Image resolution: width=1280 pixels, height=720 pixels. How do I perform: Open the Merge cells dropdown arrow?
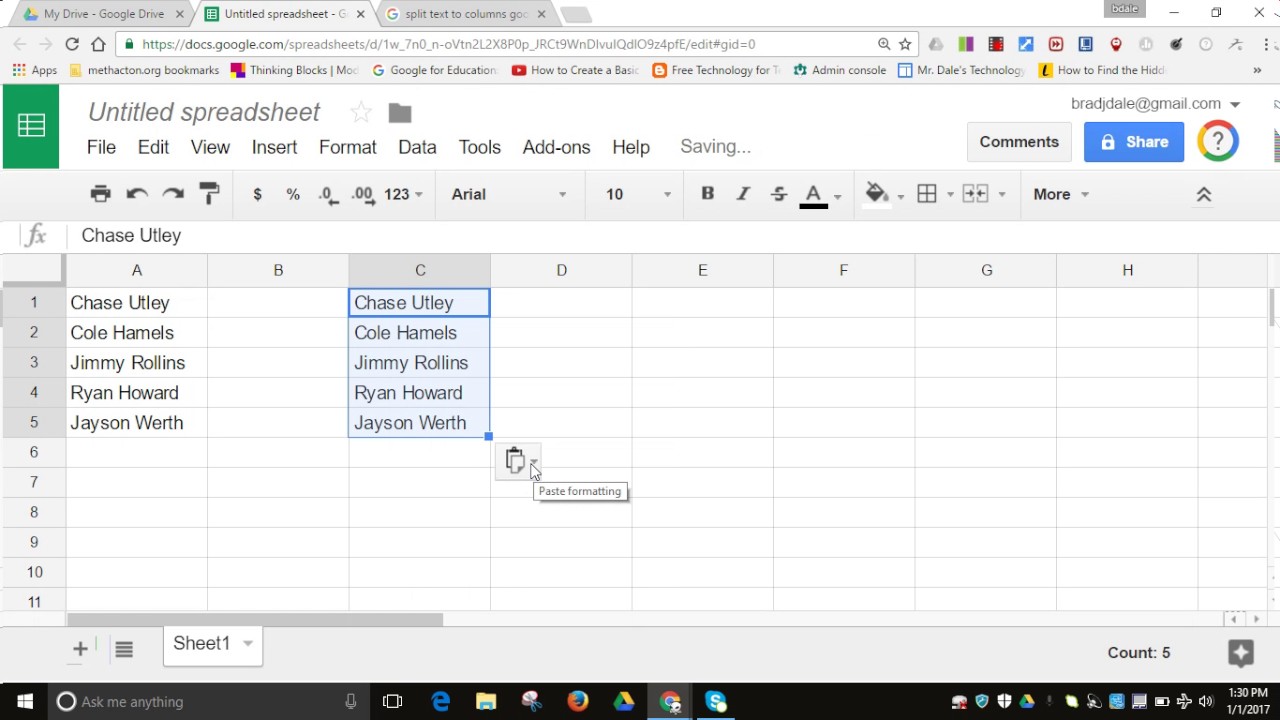(1001, 195)
